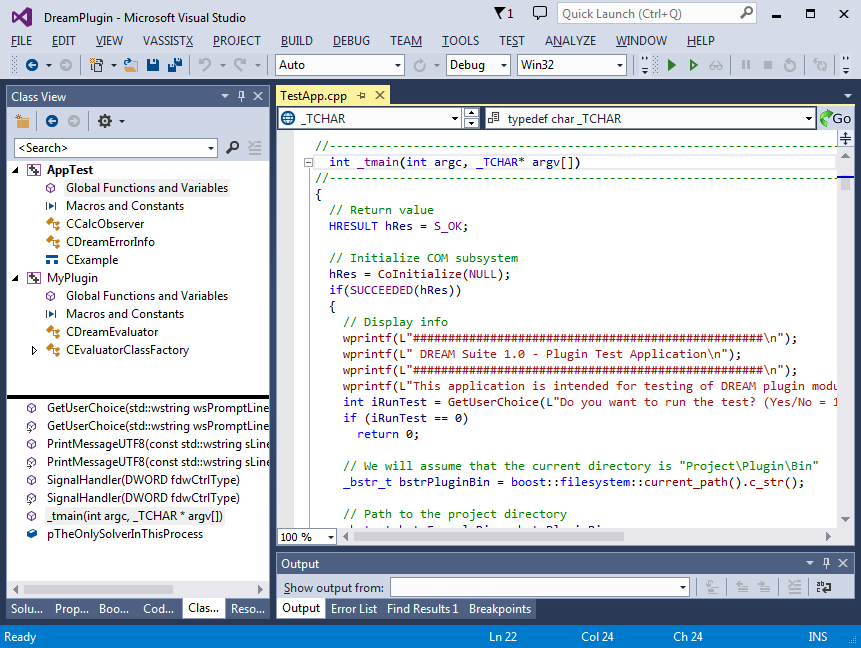Click the editor split window handle
The height and width of the screenshot is (648, 861).
coord(845,138)
